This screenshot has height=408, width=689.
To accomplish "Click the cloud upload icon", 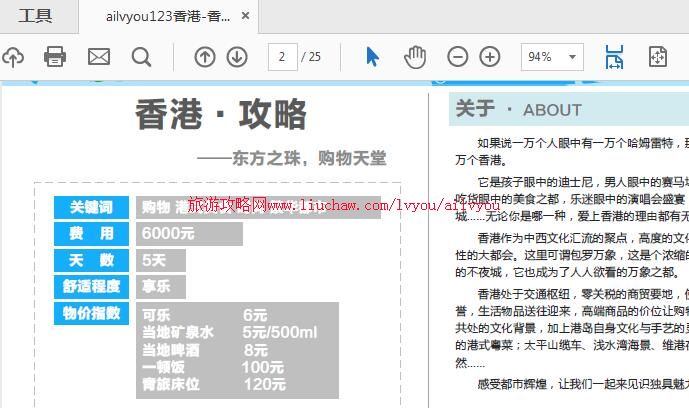I will [x=12, y=57].
